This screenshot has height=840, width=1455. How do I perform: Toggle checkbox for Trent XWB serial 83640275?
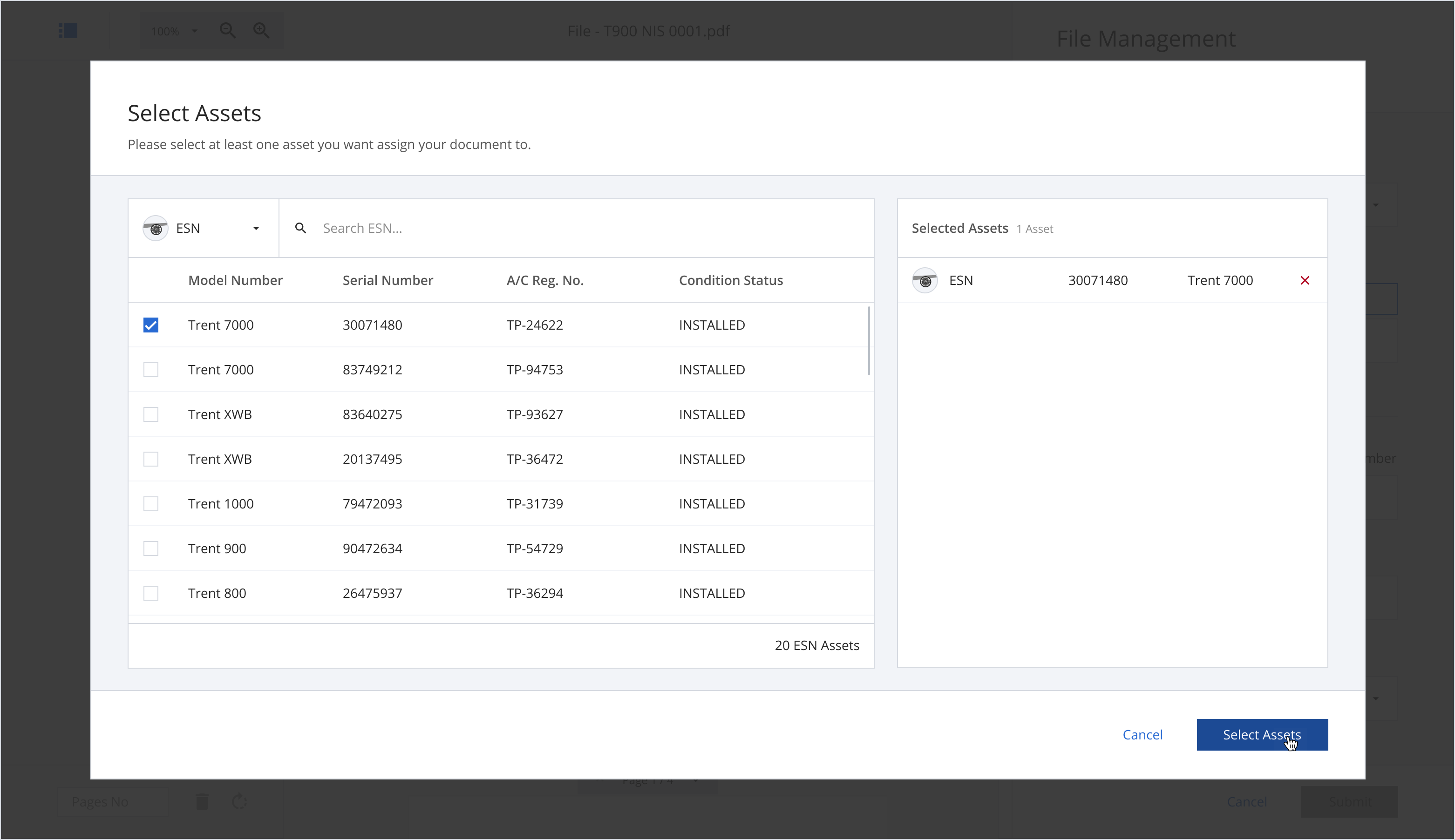point(152,414)
